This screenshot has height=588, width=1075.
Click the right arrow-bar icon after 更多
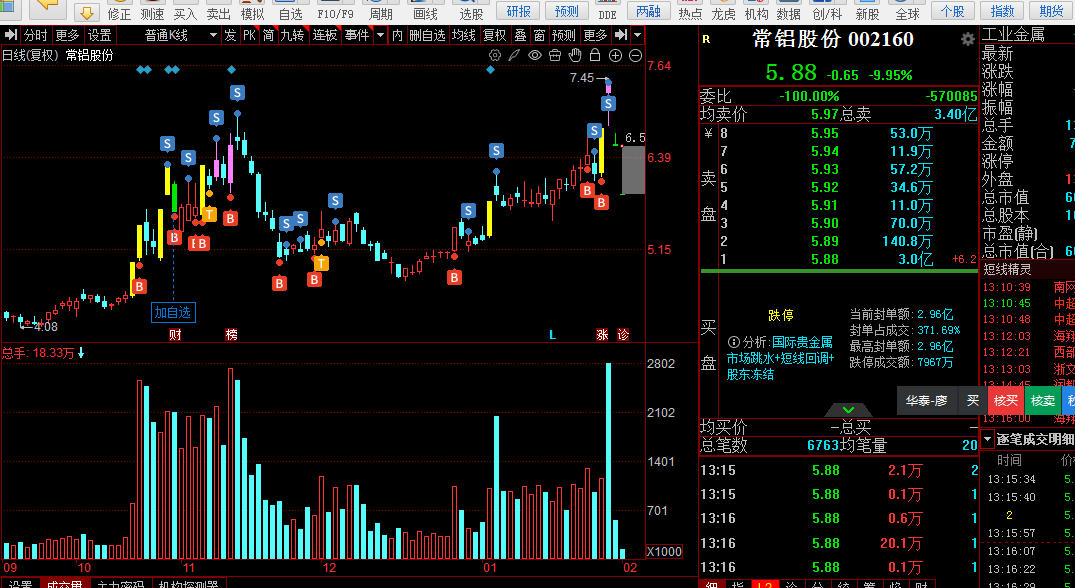620,35
